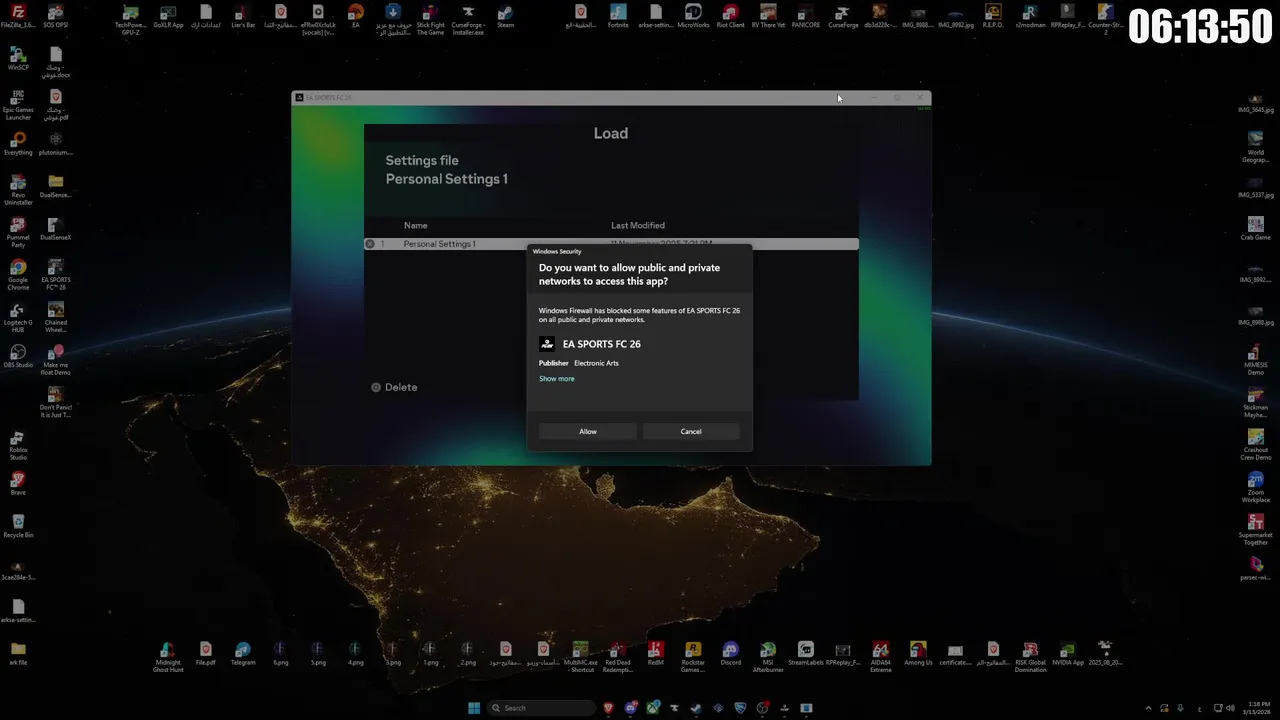The image size is (1280, 720).
Task: Open MSI Afterburner desktop icon
Action: [x=768, y=657]
